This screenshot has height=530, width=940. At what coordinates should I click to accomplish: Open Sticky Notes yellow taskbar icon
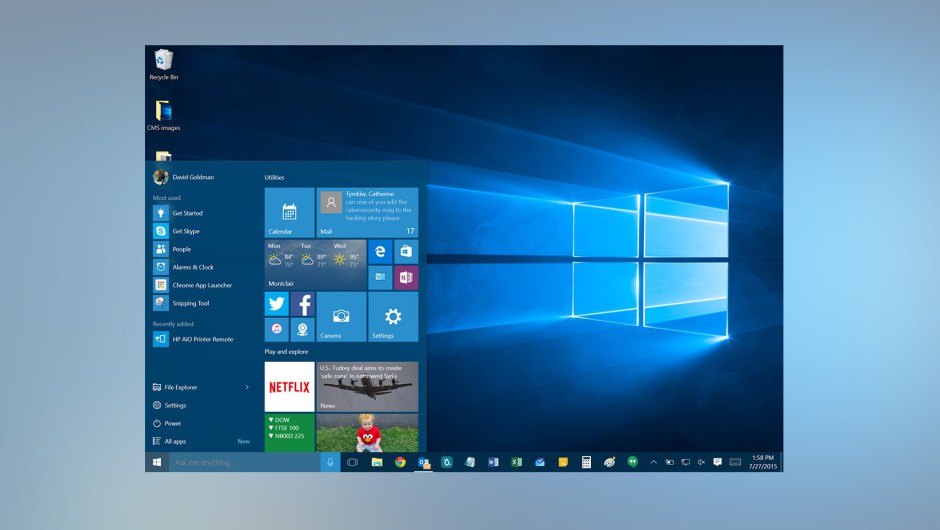(563, 462)
